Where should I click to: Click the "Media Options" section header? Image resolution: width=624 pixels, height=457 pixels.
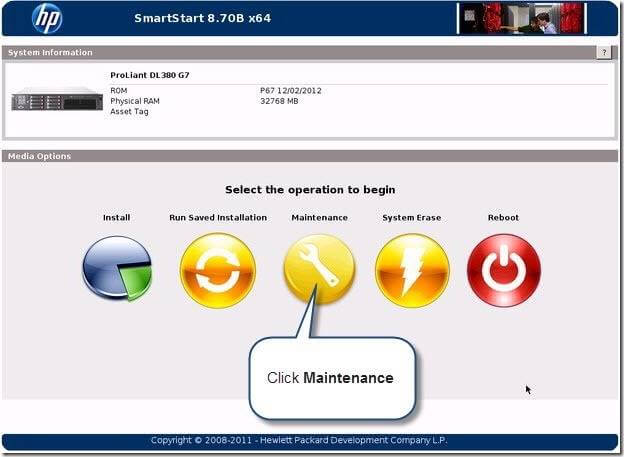coord(39,156)
